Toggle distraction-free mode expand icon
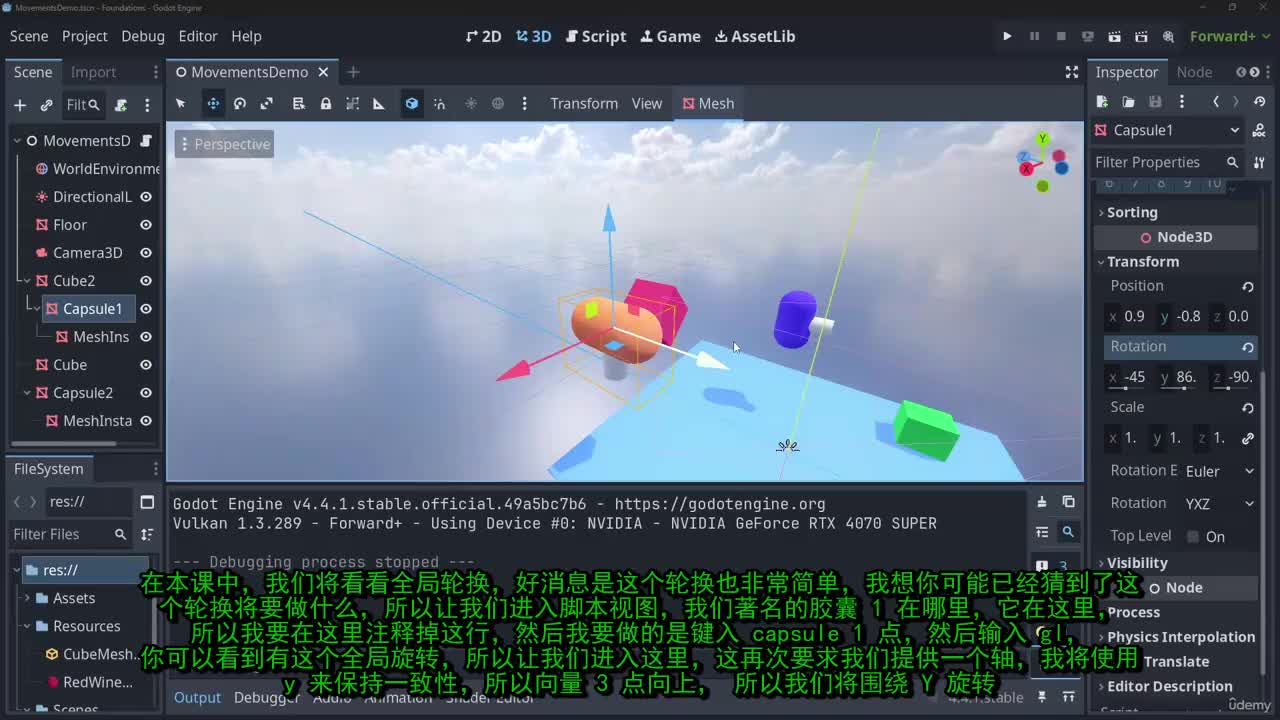 pos(1072,72)
